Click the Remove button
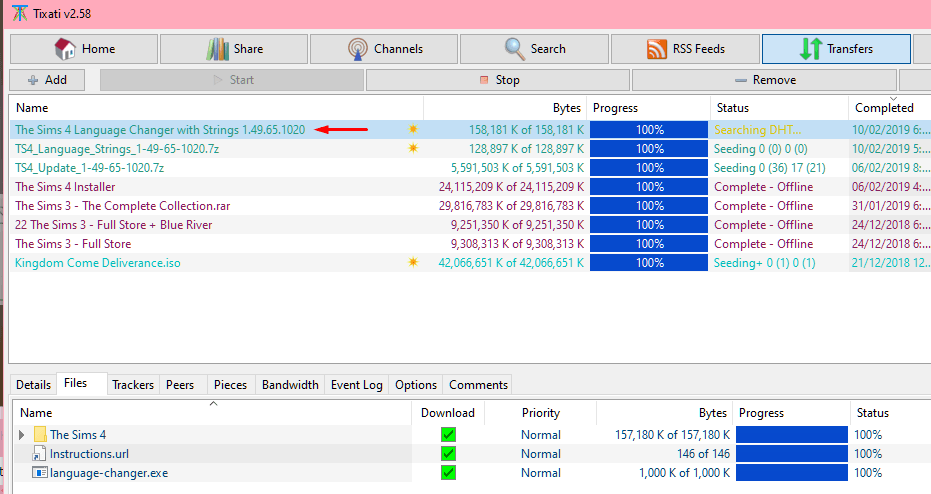Screen dimensions: 931x494 764,80
